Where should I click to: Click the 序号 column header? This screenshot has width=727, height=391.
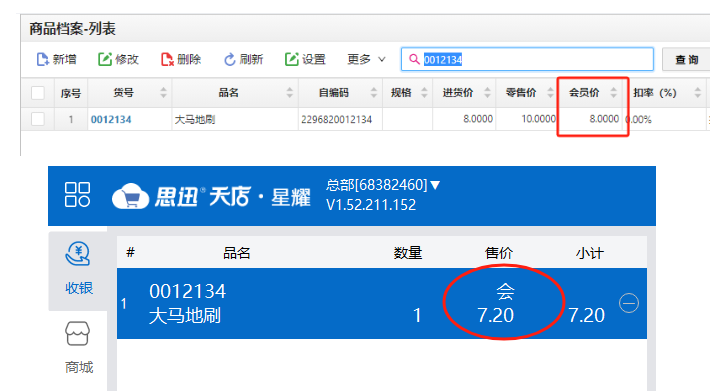coord(71,93)
